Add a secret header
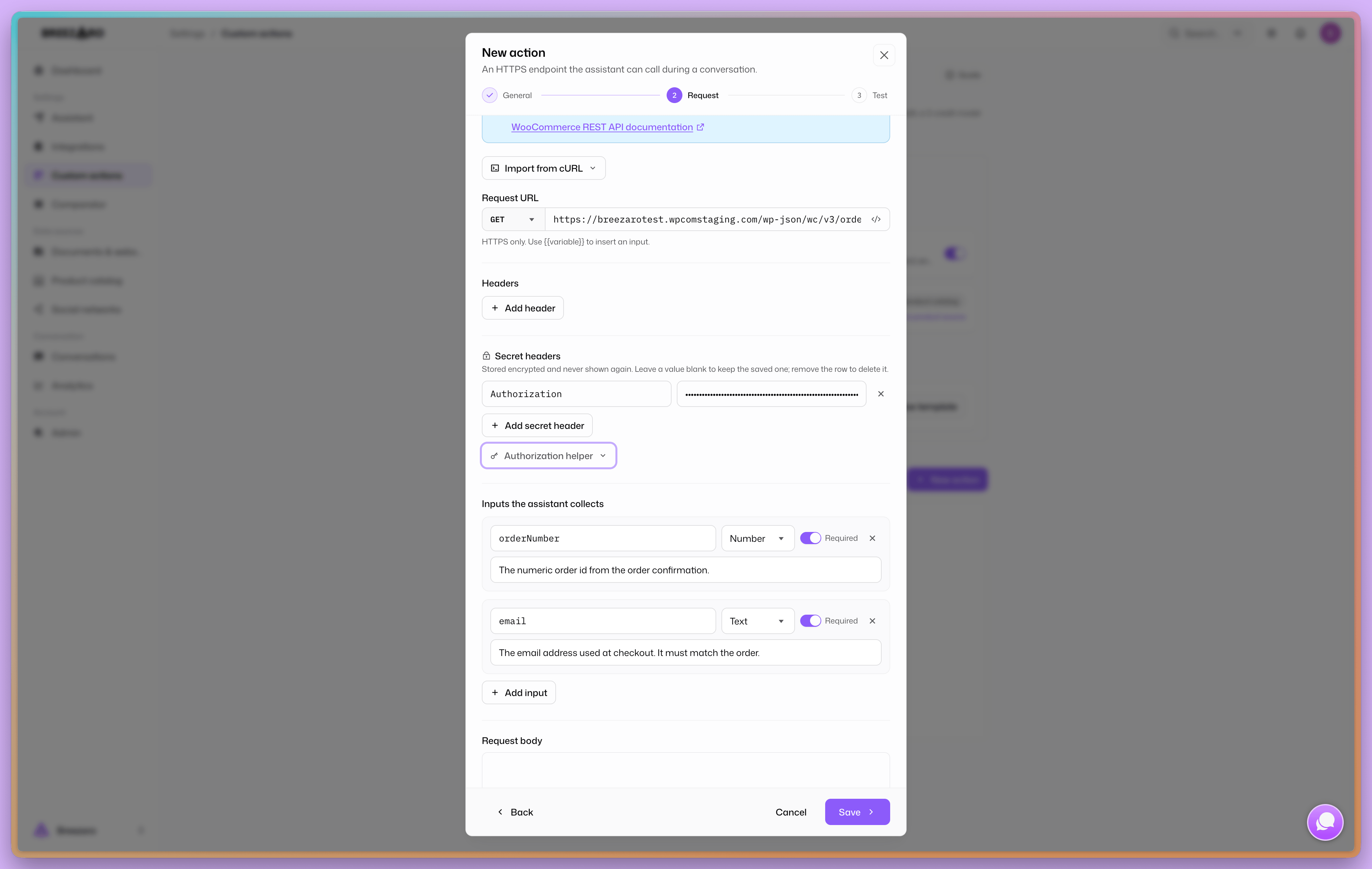 tap(537, 425)
